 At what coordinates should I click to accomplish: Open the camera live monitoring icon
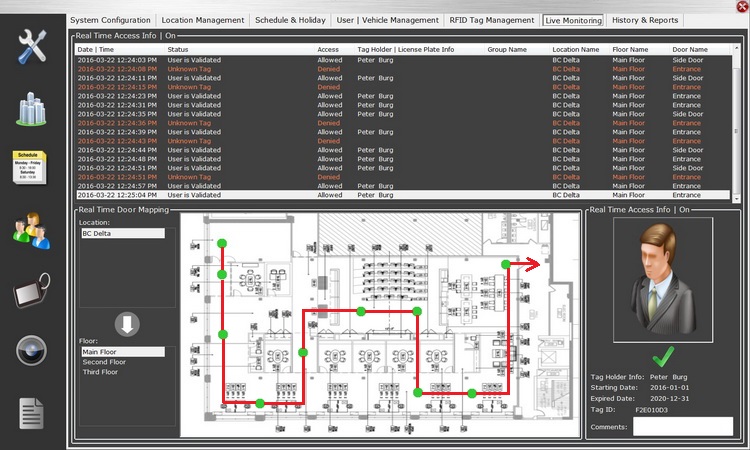pyautogui.click(x=33, y=350)
